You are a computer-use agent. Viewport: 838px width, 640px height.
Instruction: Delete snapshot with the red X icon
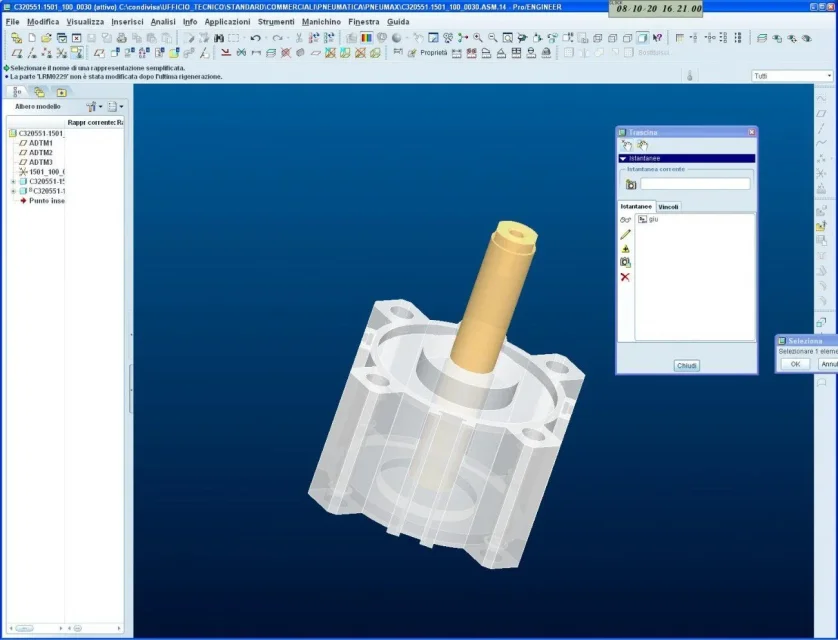coord(625,277)
